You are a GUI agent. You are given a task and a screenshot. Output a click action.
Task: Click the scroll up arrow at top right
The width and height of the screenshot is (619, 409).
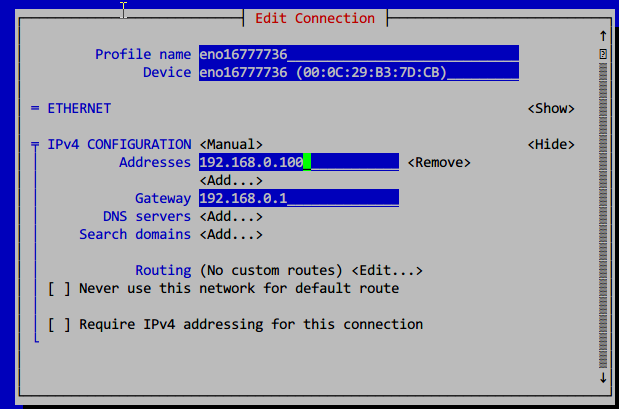[602, 36]
